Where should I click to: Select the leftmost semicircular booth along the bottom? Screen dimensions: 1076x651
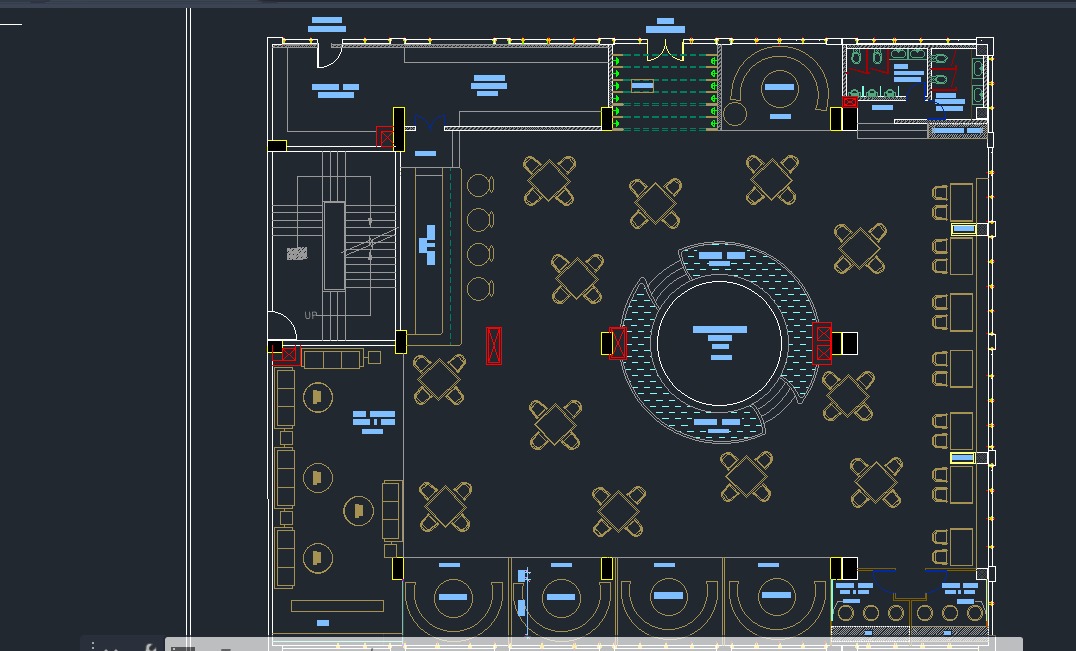[453, 597]
